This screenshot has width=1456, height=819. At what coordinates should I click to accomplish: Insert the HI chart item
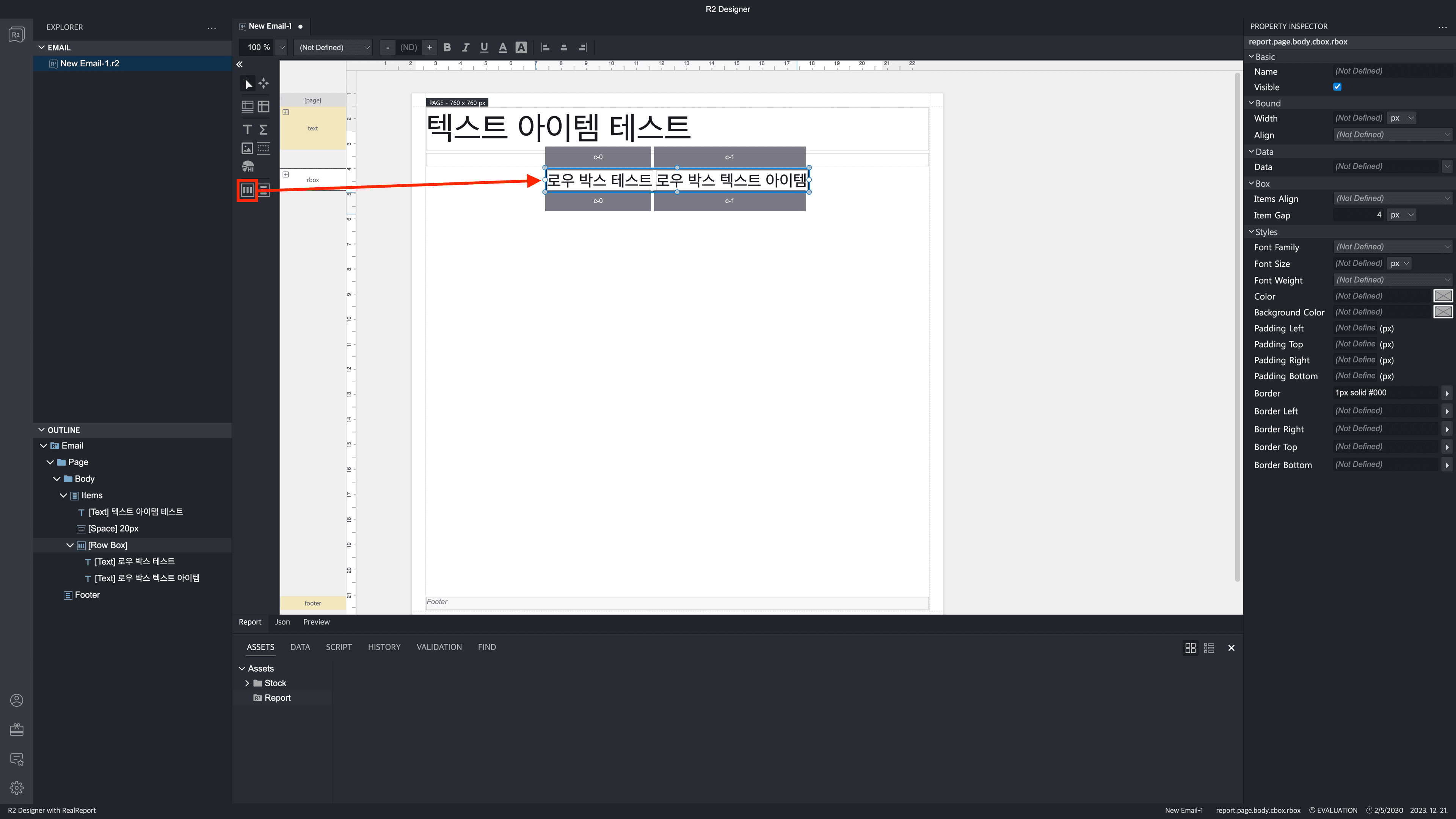coord(248,167)
